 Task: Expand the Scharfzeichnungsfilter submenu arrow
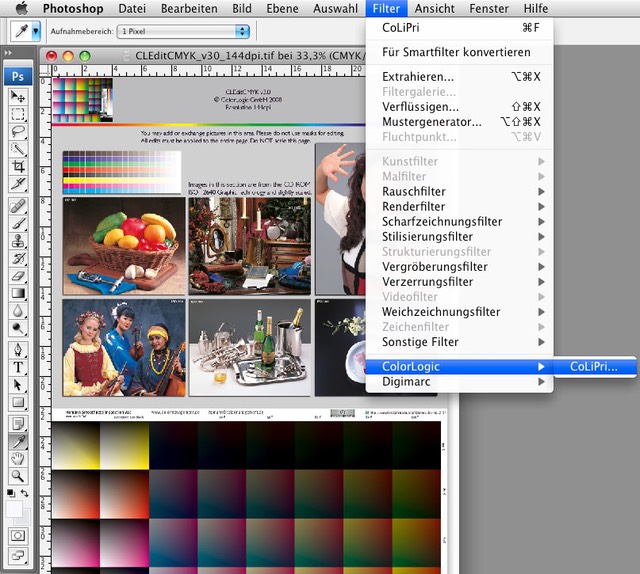(541, 222)
